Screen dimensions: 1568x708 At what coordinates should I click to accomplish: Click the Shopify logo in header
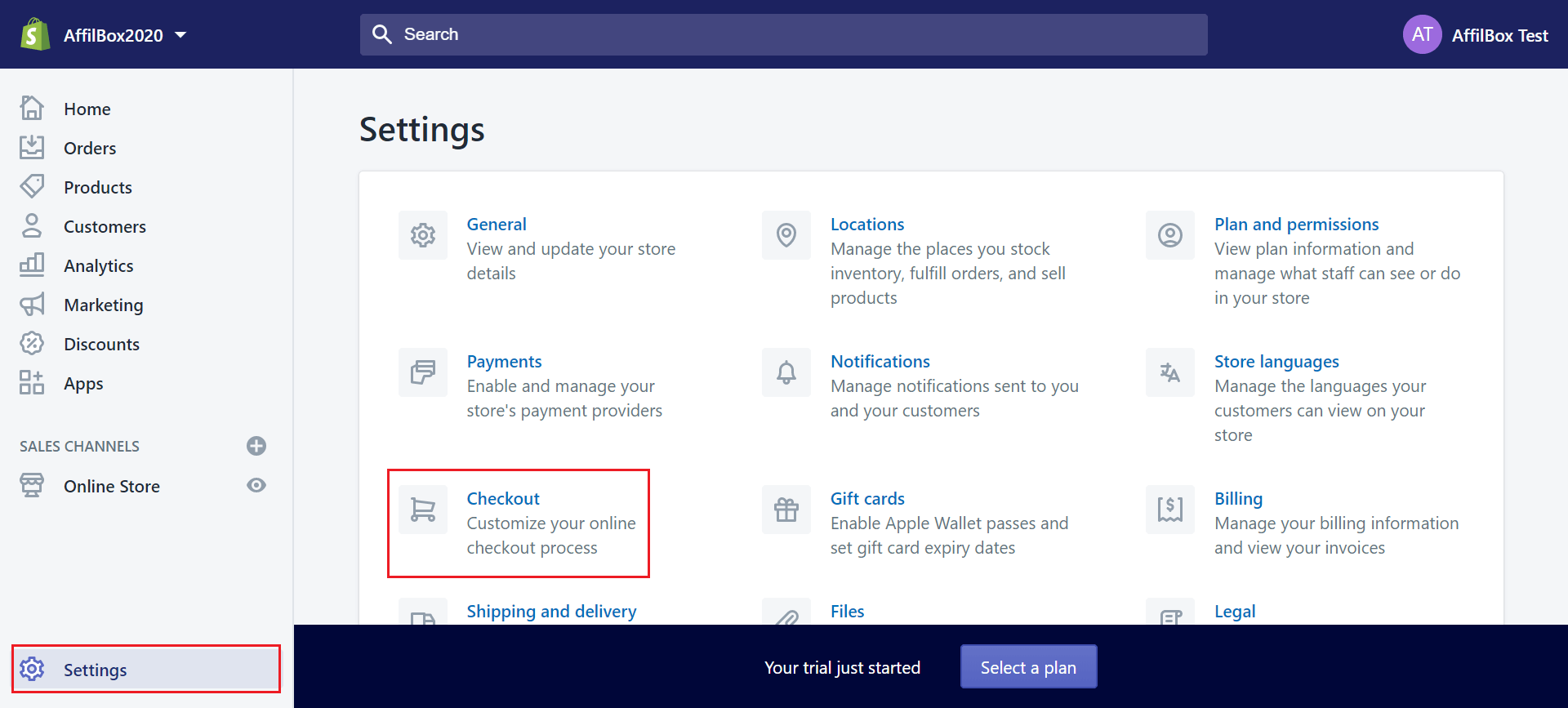pyautogui.click(x=35, y=35)
